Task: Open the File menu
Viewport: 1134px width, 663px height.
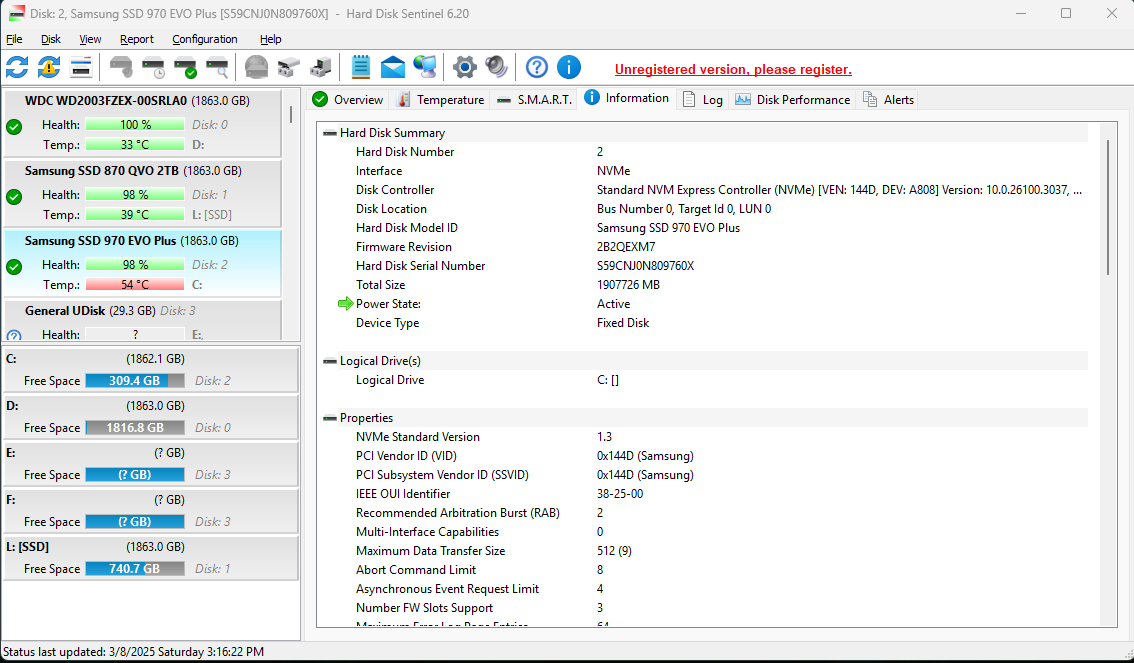Action: [14, 39]
